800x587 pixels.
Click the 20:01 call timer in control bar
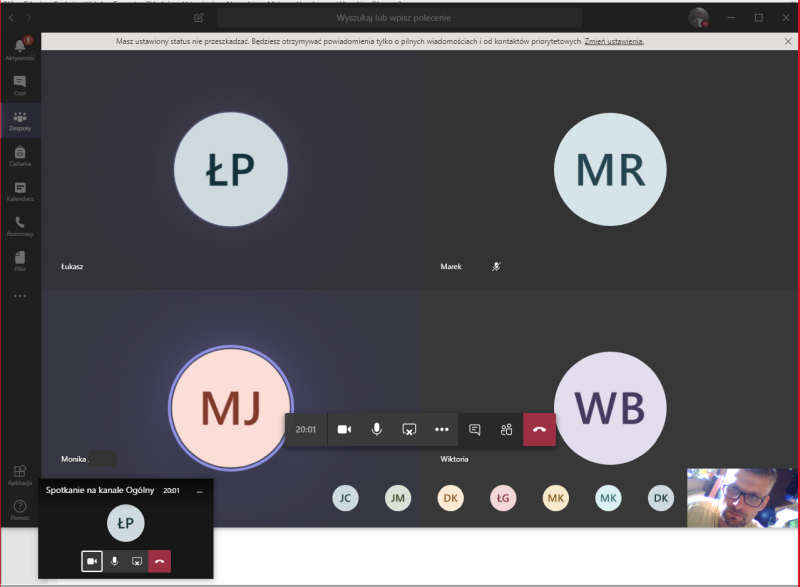pos(306,429)
